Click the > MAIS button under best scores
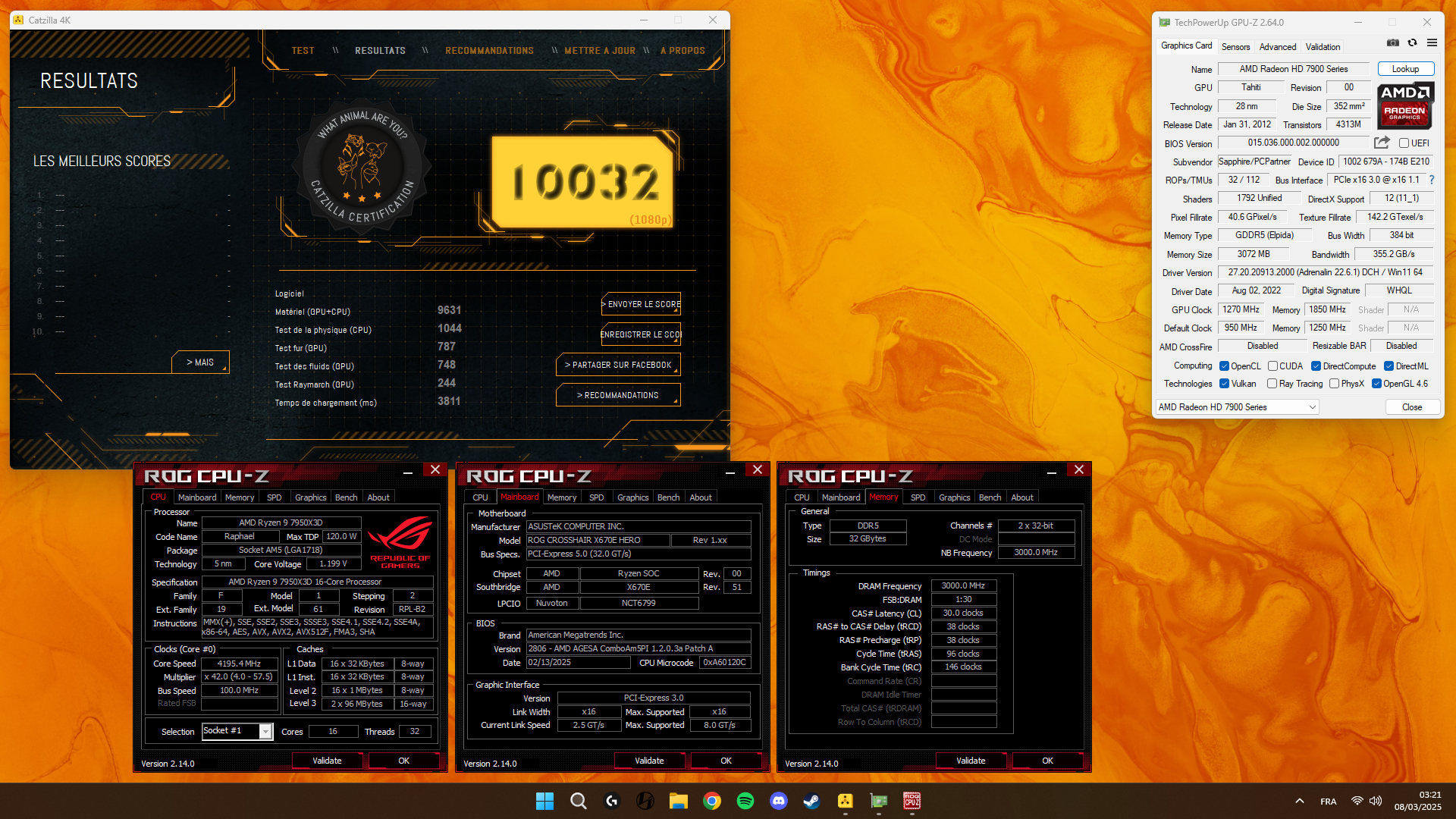Screen dimensions: 1456x819 200,362
